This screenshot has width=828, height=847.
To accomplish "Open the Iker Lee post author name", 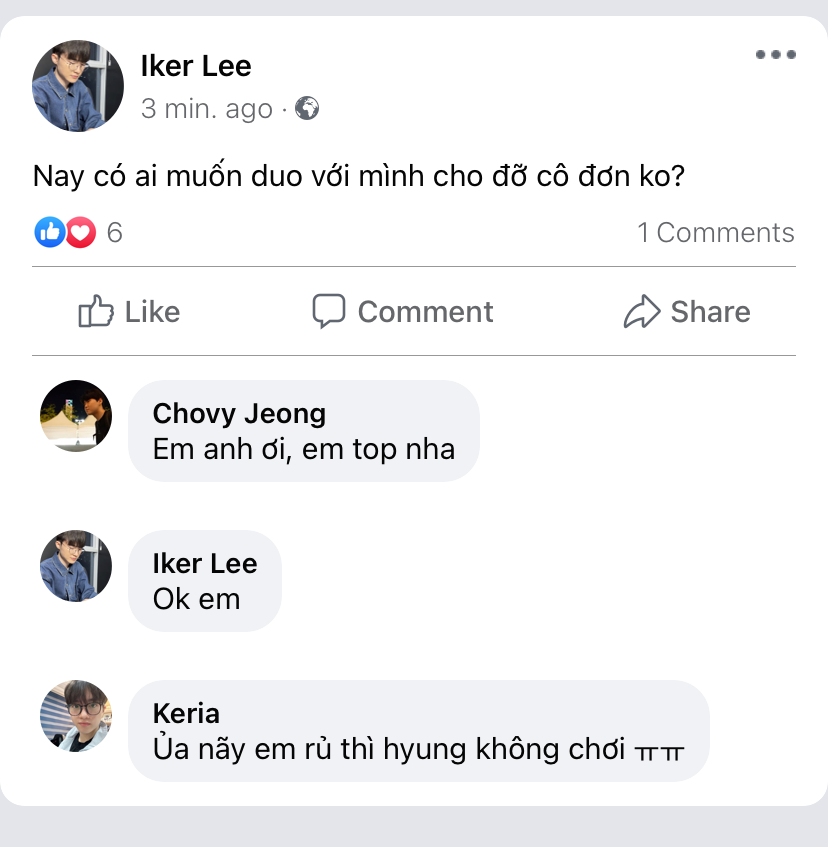I will pyautogui.click(x=196, y=67).
